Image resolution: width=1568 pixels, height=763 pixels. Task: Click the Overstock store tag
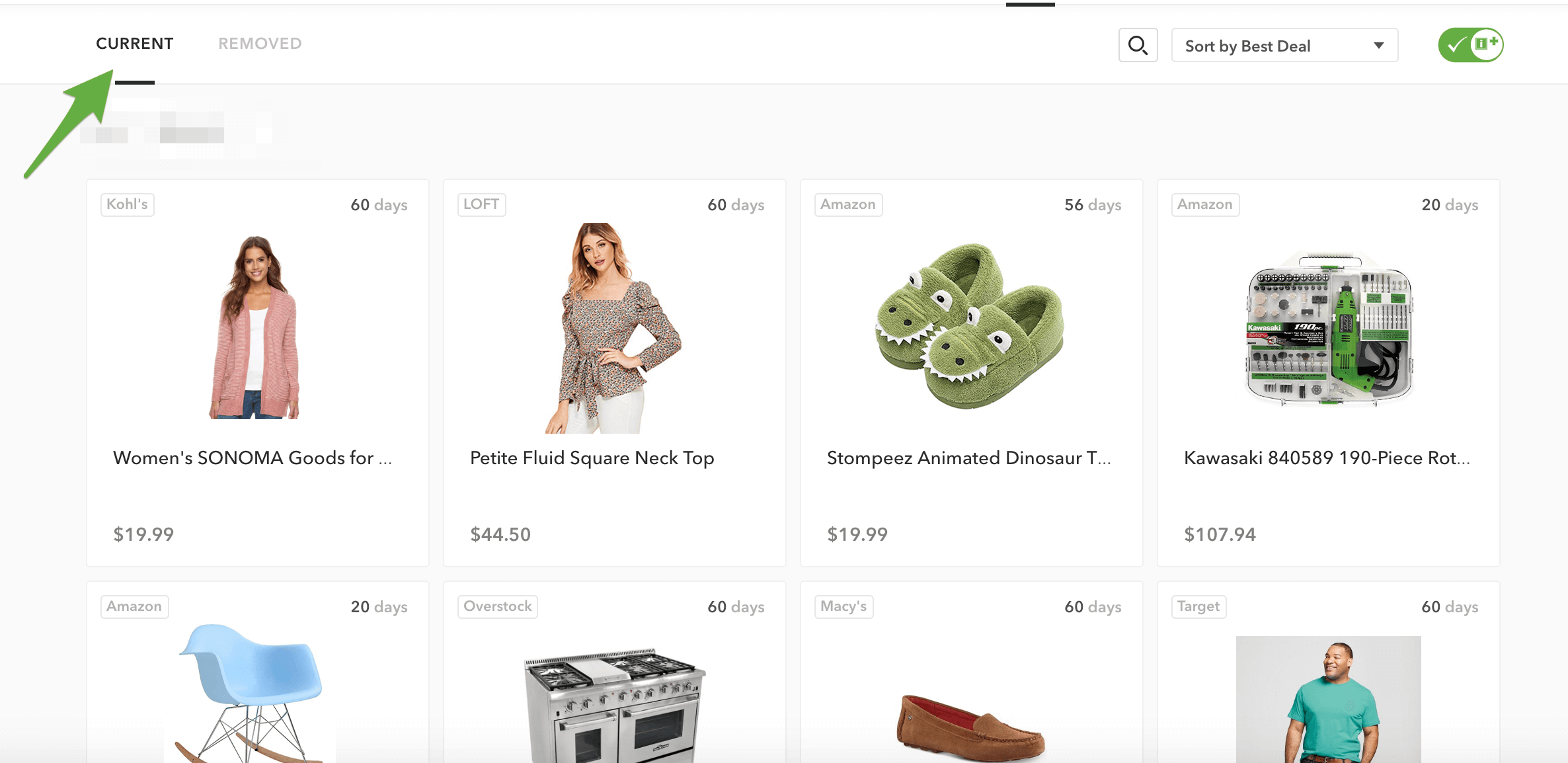[497, 606]
